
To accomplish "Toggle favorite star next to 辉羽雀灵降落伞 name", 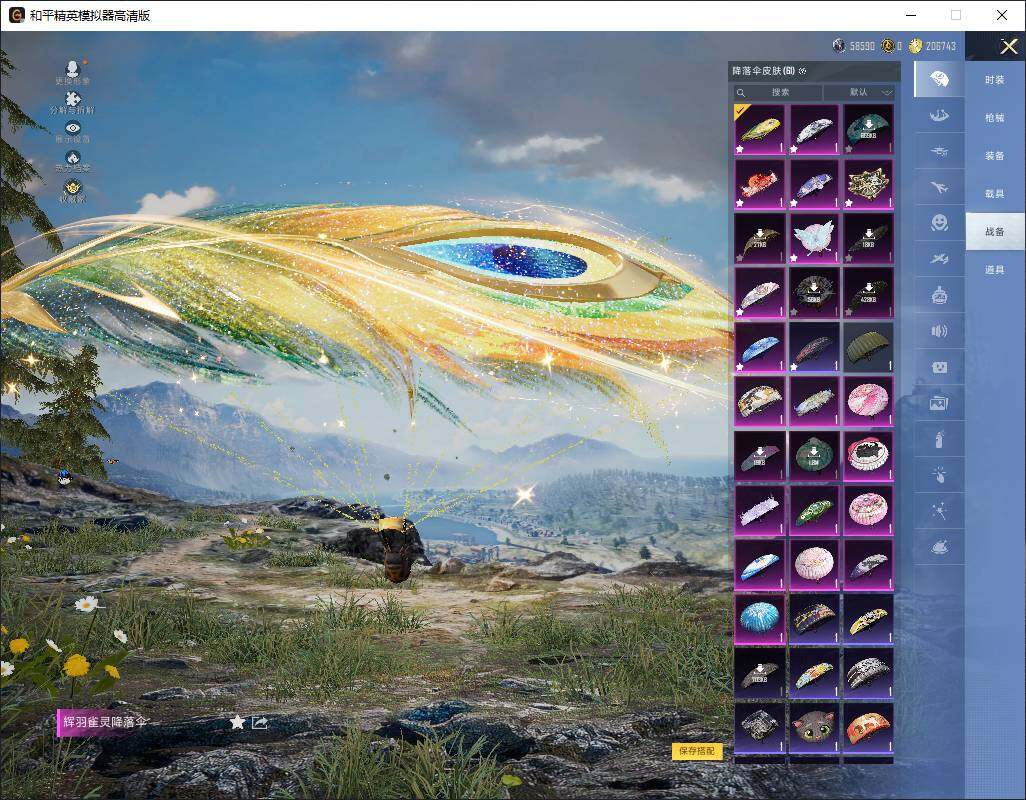I will (238, 722).
